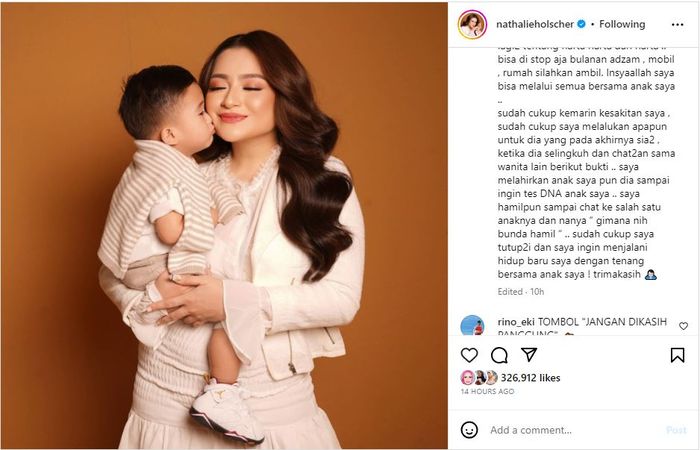
Task: Open rino_eki commenter avatar
Action: tap(472, 326)
